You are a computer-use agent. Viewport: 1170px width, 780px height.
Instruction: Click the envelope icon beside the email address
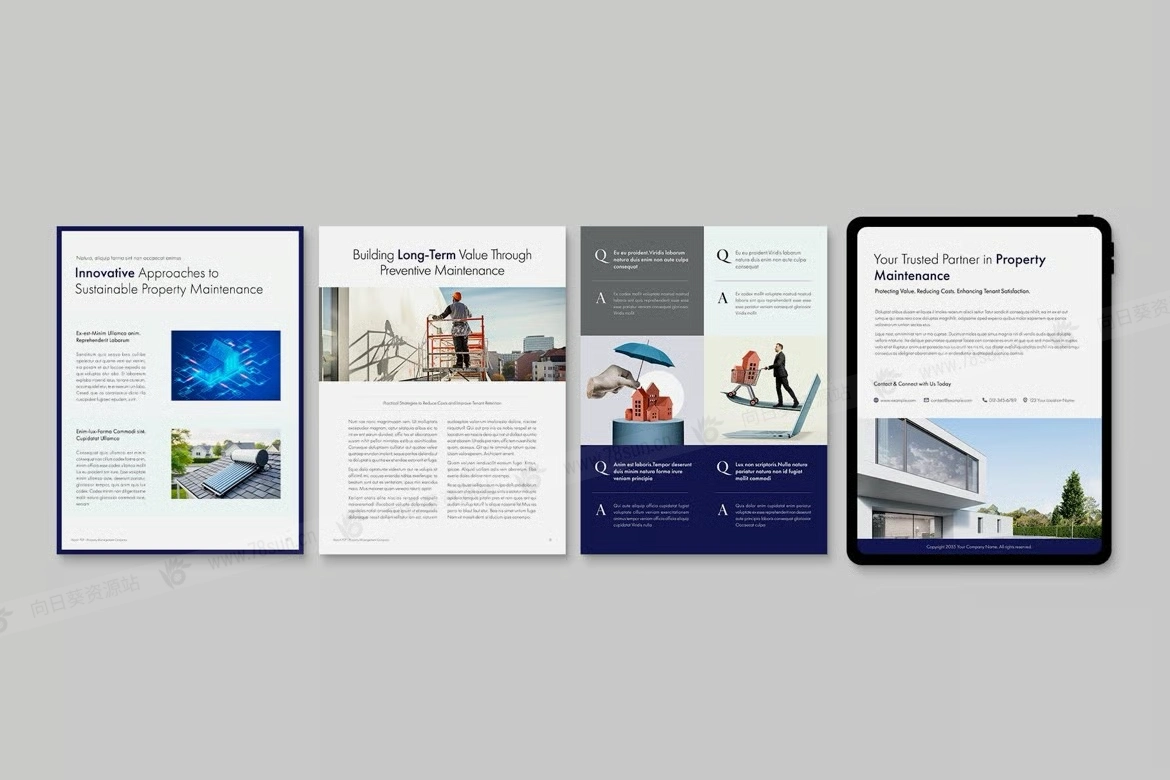click(x=926, y=400)
